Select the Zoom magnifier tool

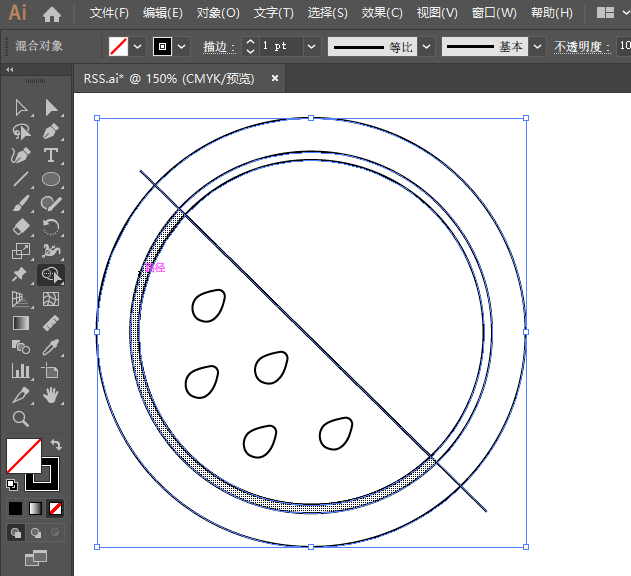(x=20, y=419)
